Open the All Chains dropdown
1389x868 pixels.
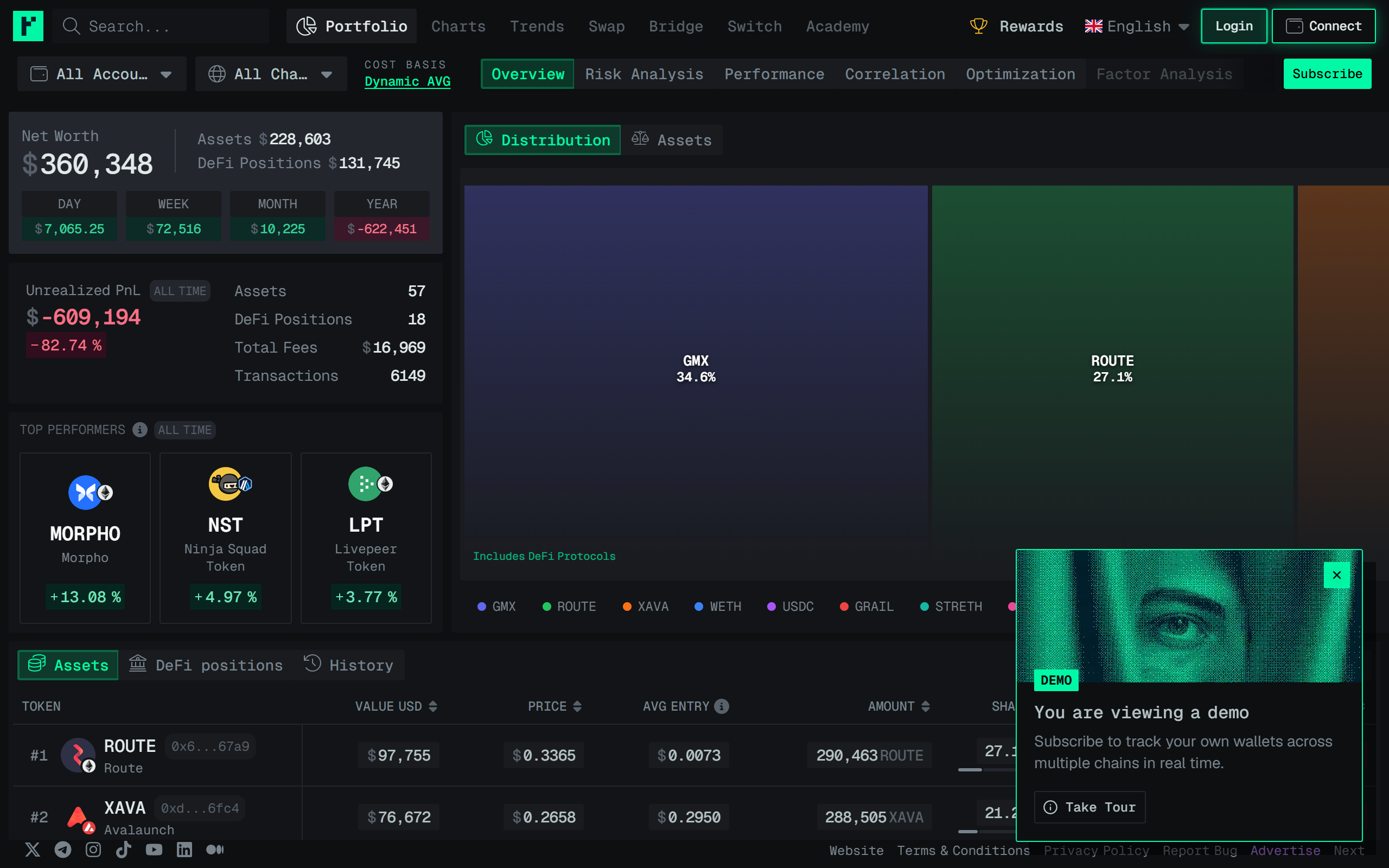271,74
